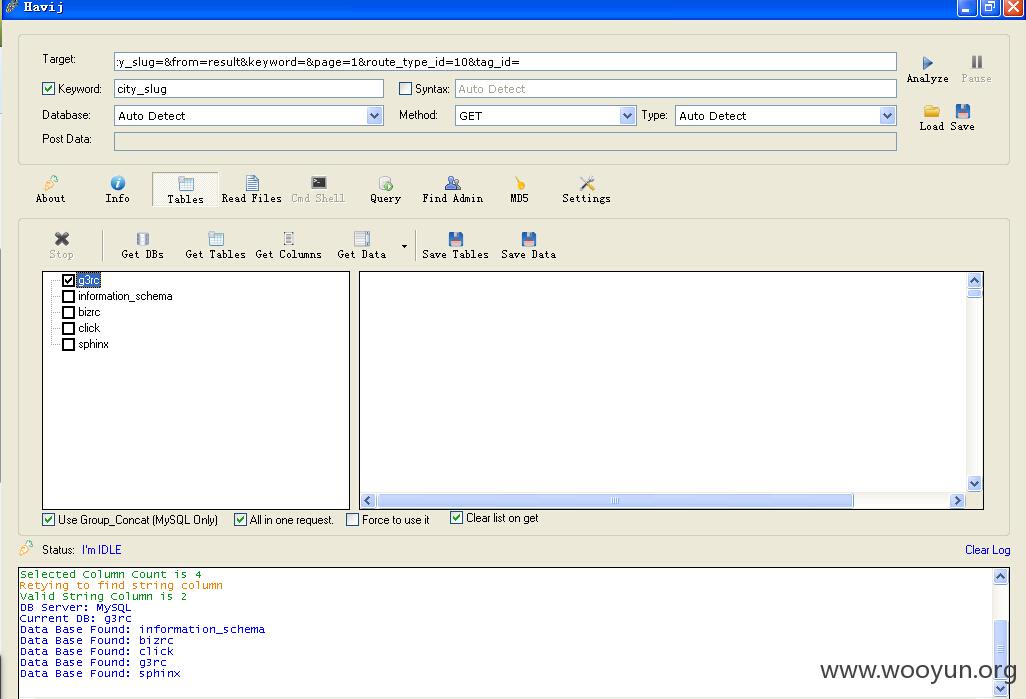Click the log panel vertical scrollbar thumb

[1000, 649]
